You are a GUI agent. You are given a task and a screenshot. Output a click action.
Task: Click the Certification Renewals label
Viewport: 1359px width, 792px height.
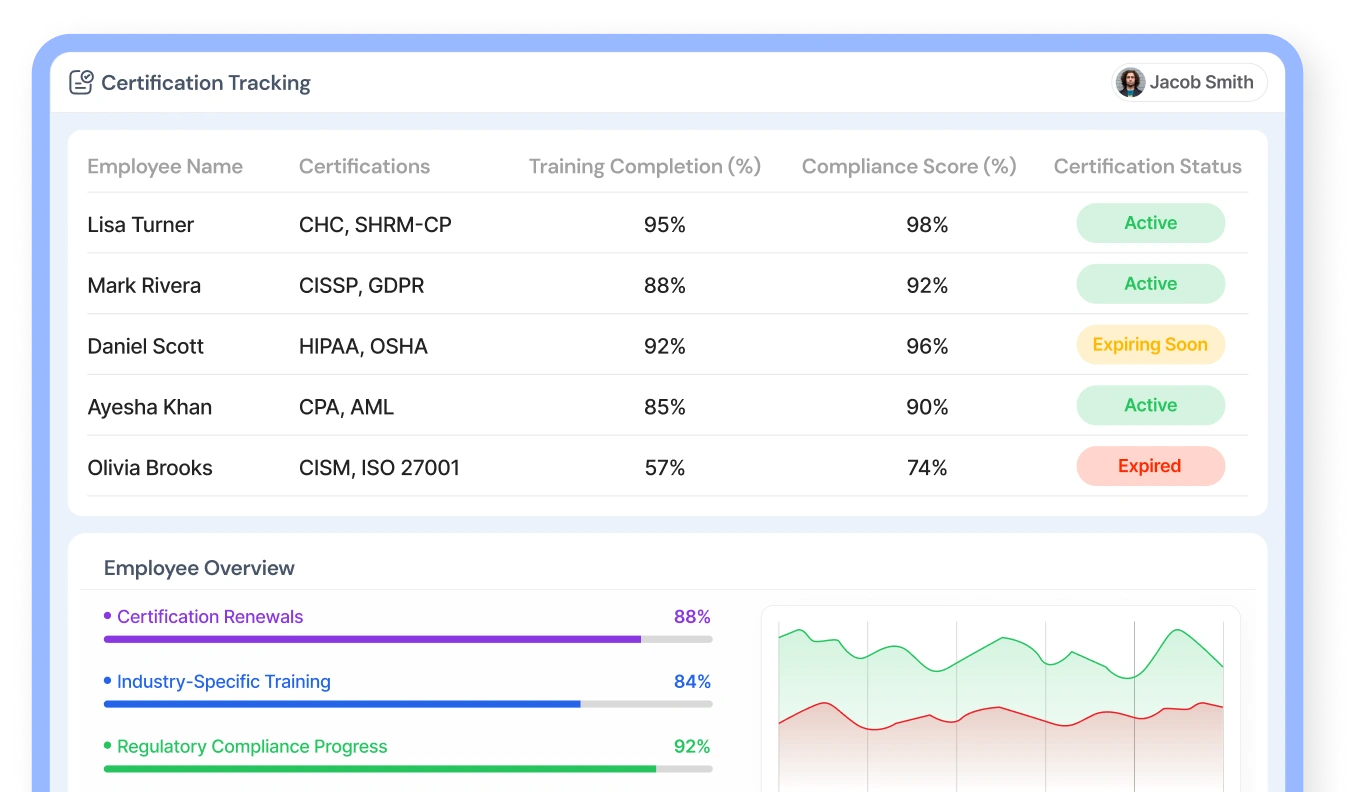210,617
